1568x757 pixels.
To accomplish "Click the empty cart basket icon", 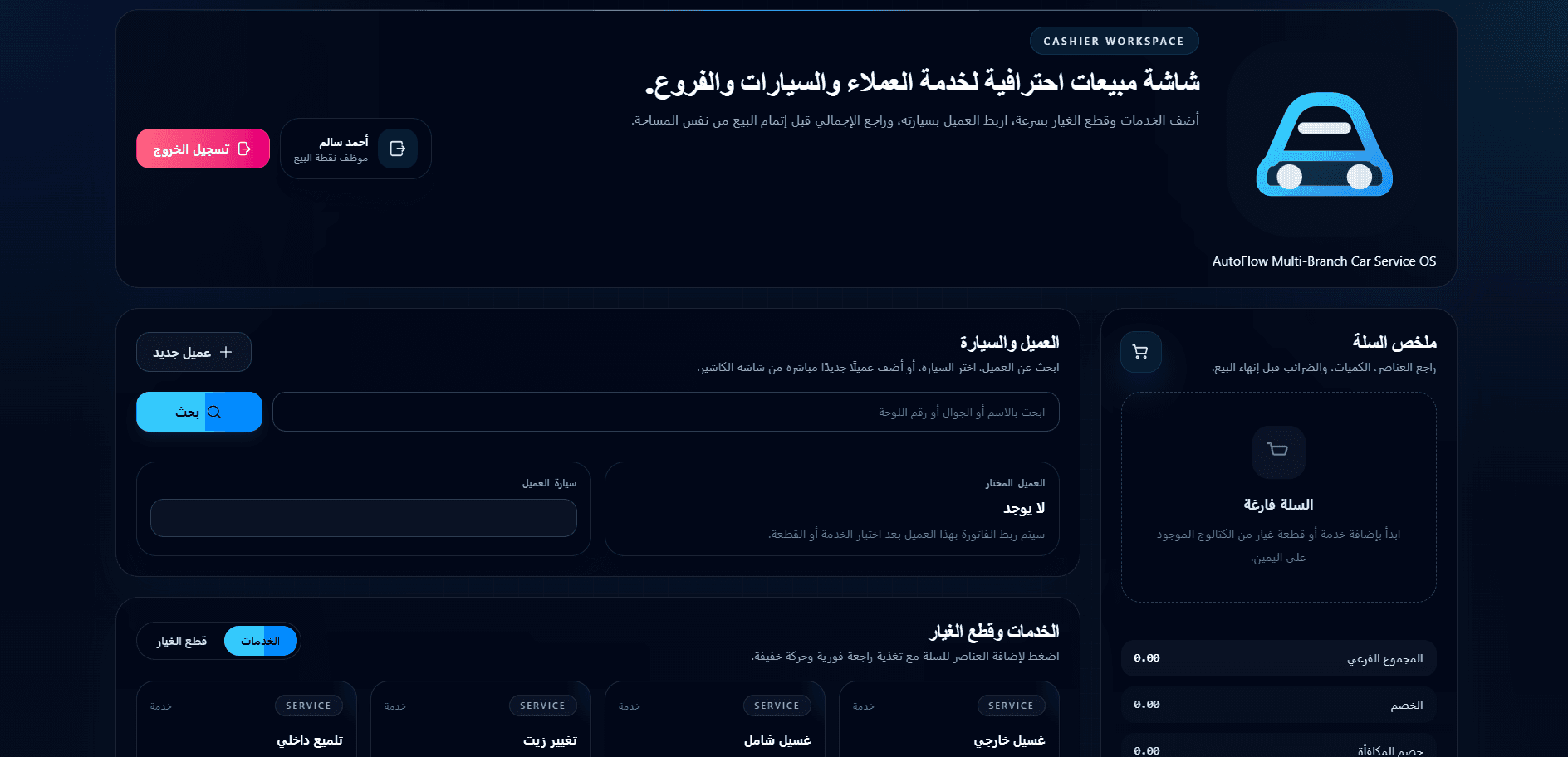I will [1278, 451].
